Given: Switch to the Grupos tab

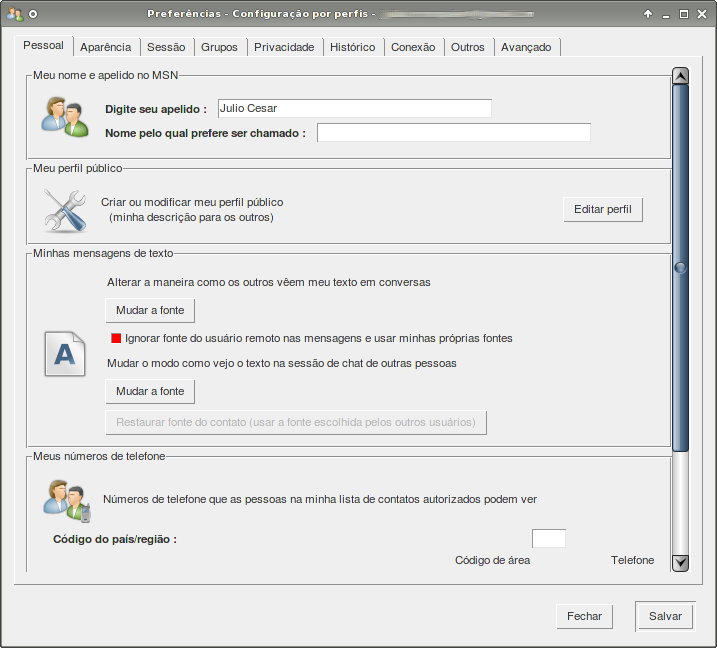Looking at the screenshot, I should click(219, 47).
